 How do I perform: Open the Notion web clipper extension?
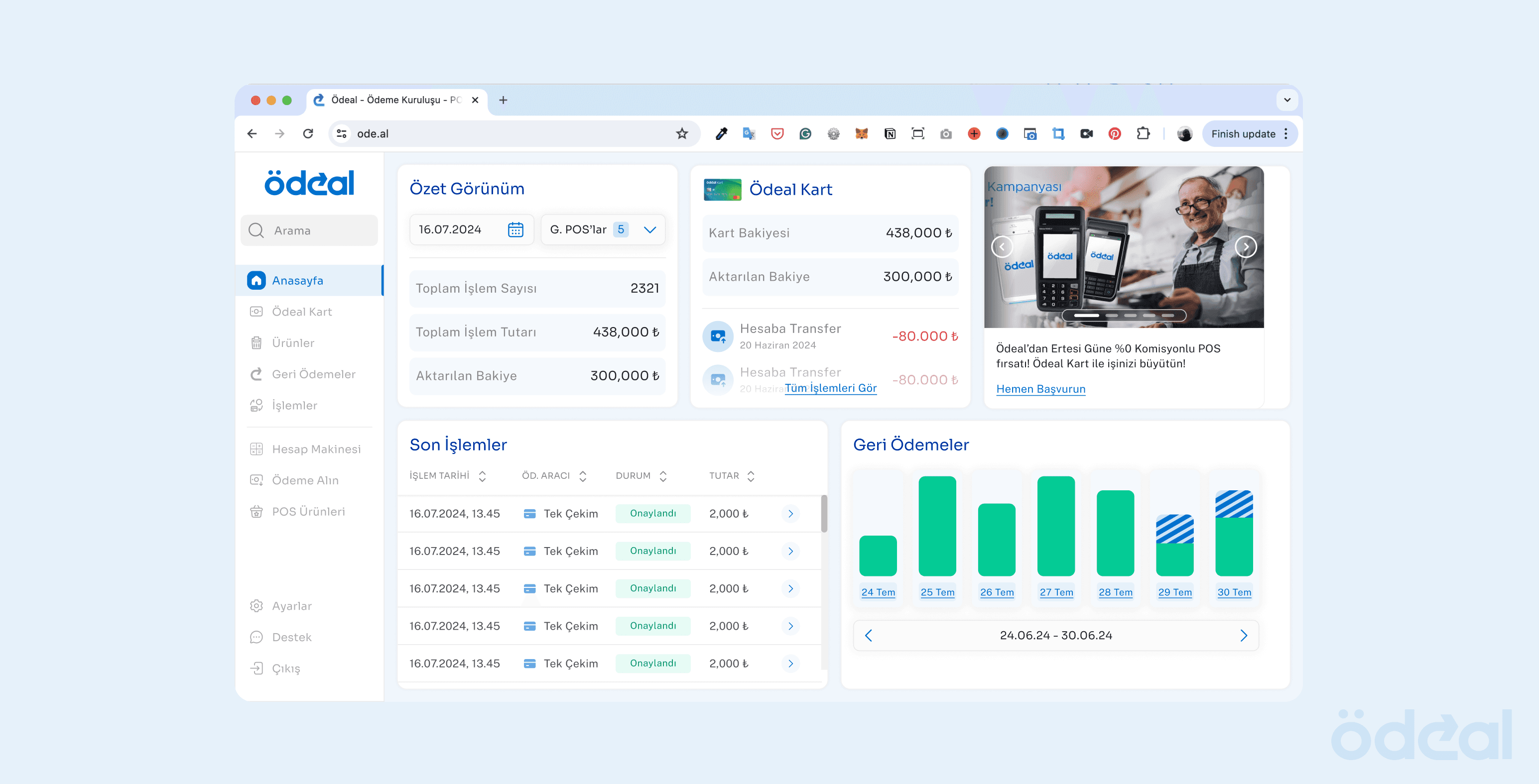pyautogui.click(x=890, y=134)
